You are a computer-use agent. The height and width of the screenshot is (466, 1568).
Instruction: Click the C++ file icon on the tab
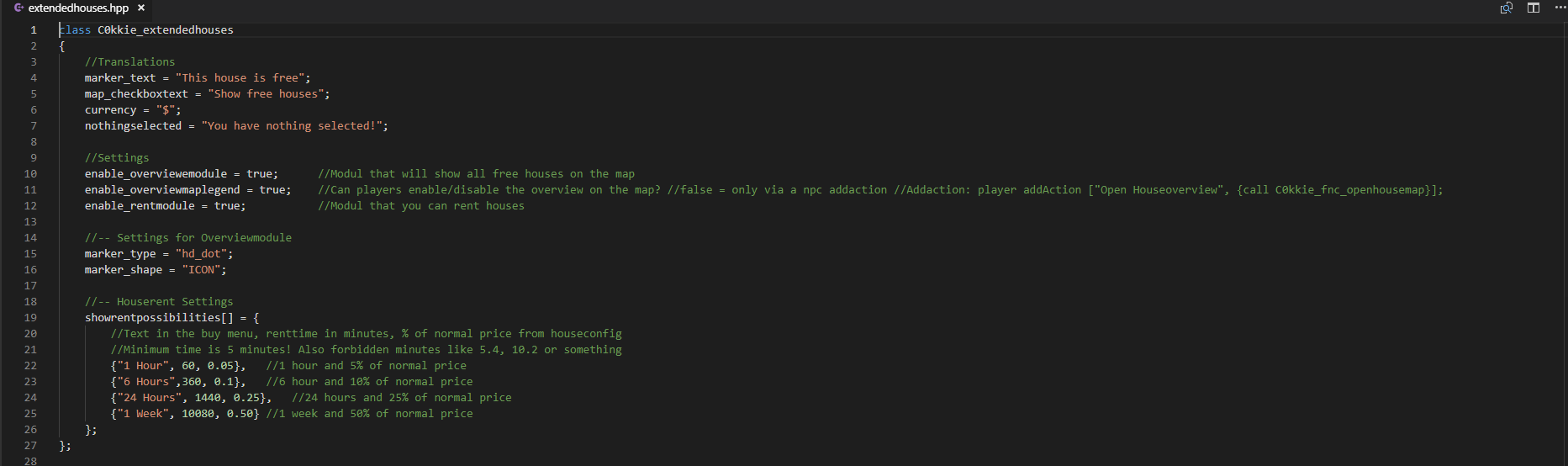18,8
